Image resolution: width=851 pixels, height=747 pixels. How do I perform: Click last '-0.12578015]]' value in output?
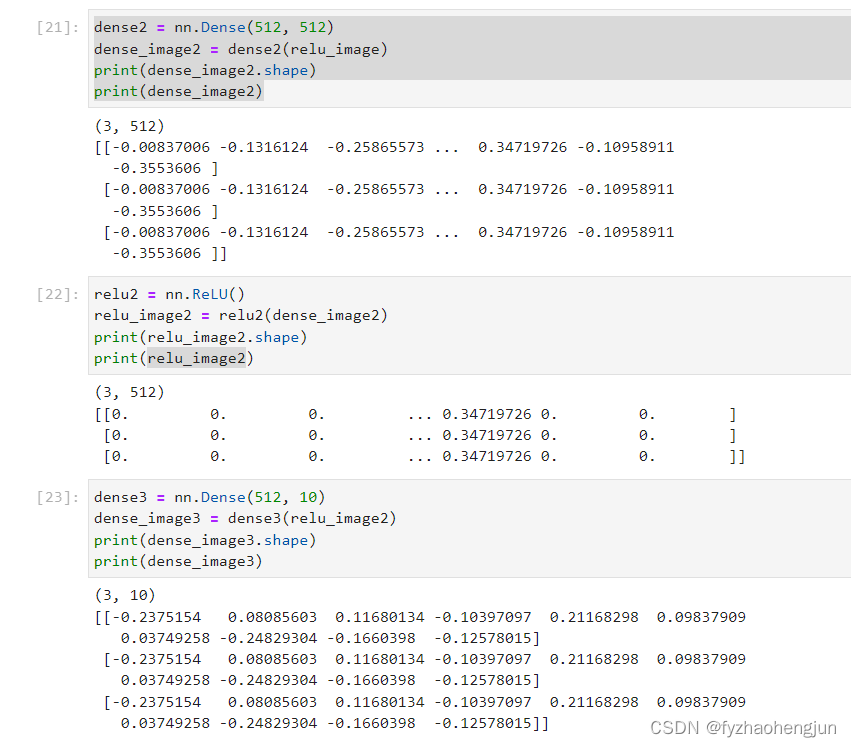492,723
